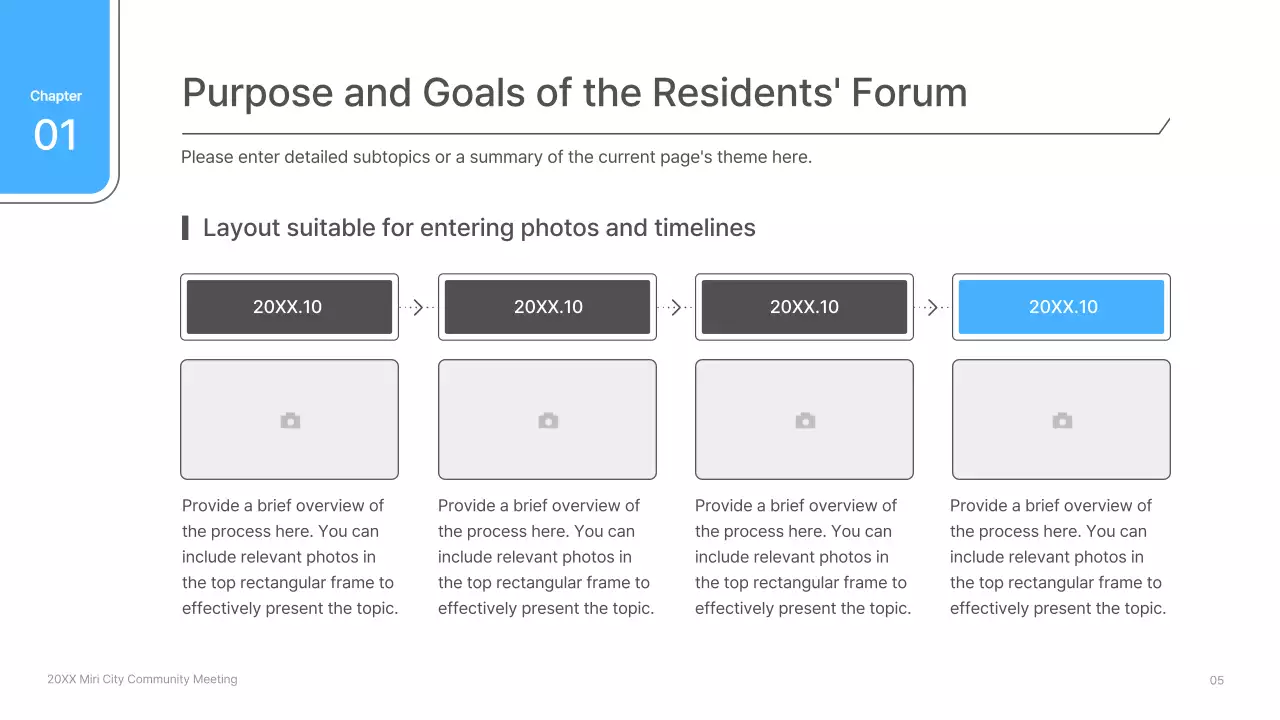This screenshot has width=1280, height=720.
Task: Click the 'Layout suitable for entering photos and timelines' heading
Action: (479, 228)
